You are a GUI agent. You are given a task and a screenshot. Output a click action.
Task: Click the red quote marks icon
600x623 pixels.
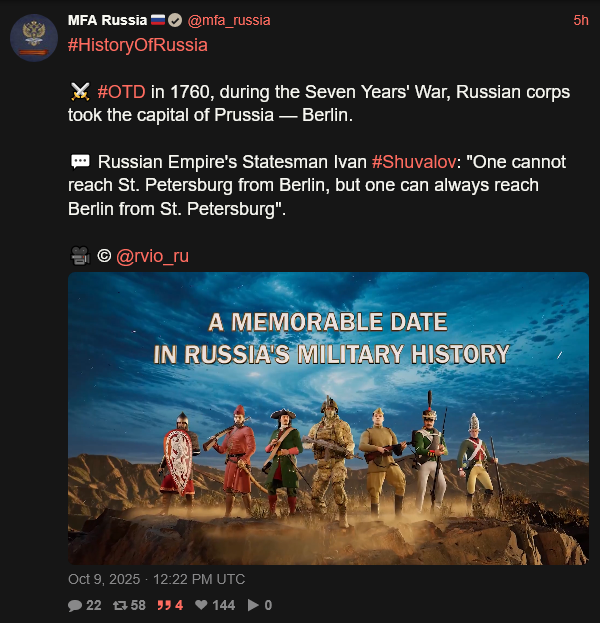coord(163,605)
